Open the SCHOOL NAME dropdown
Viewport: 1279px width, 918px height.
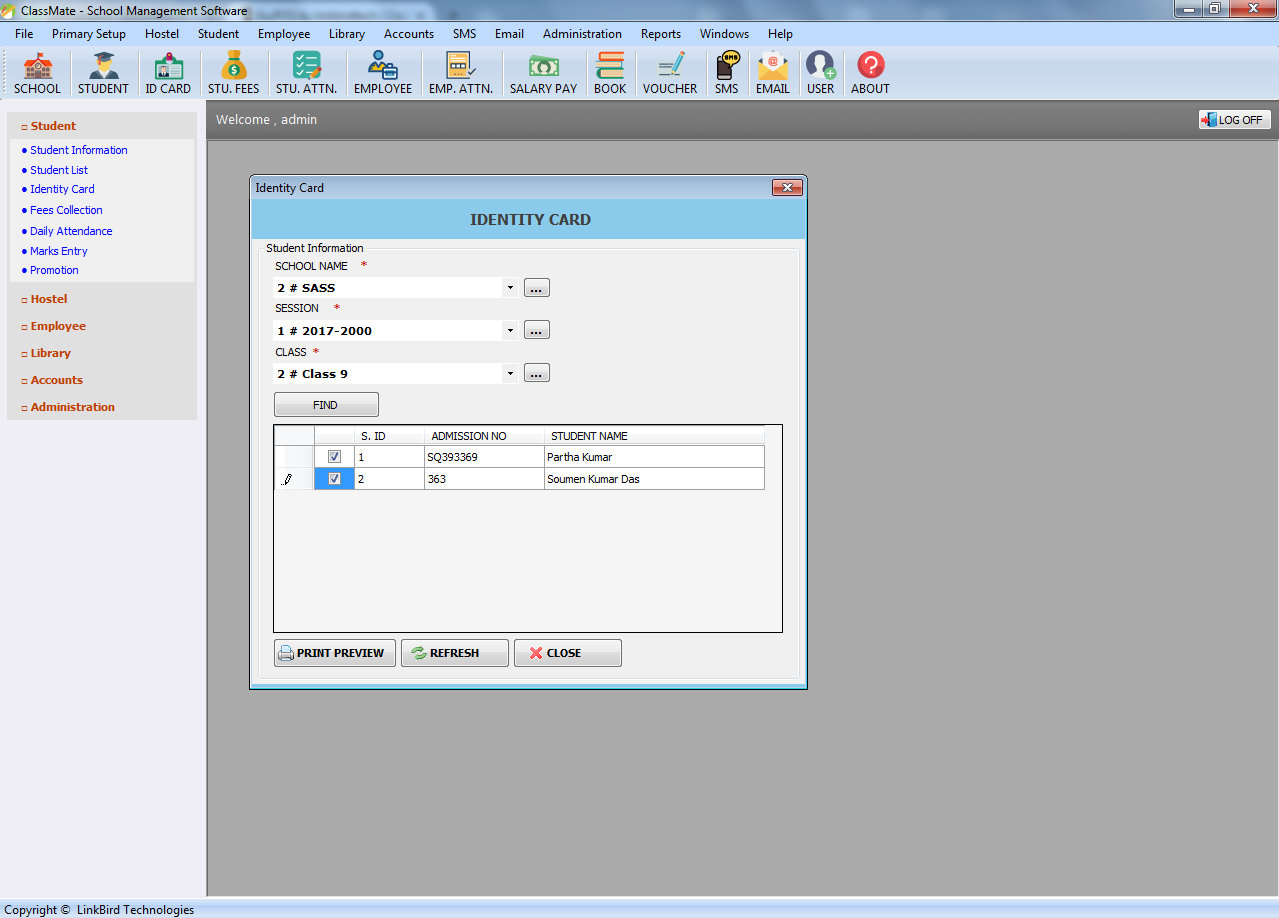point(510,287)
